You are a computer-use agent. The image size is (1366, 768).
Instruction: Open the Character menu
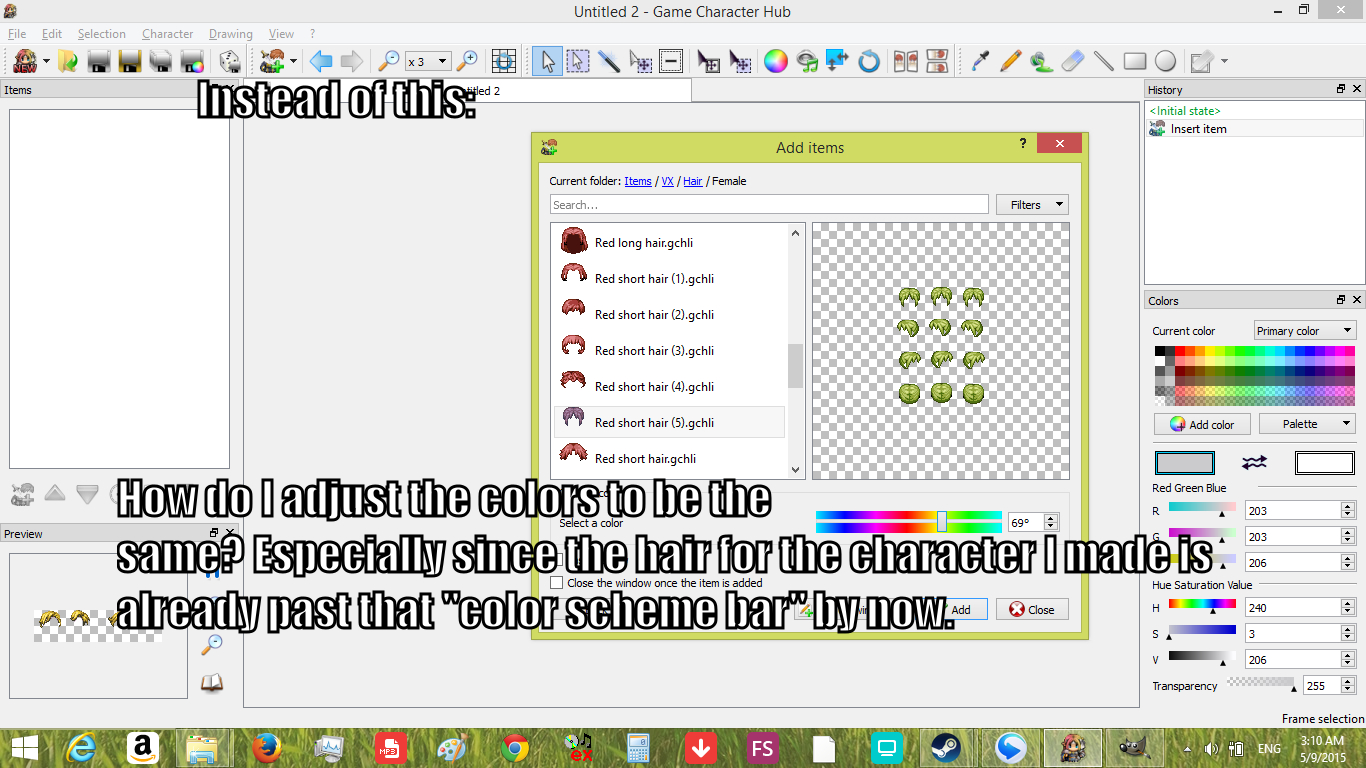(167, 34)
